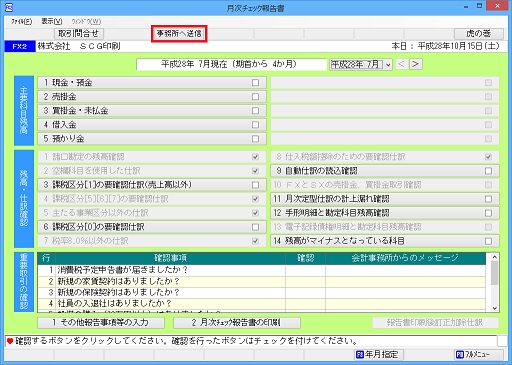512x365 pixels.
Task: Click the 取引問合せ button
Action: 79,34
